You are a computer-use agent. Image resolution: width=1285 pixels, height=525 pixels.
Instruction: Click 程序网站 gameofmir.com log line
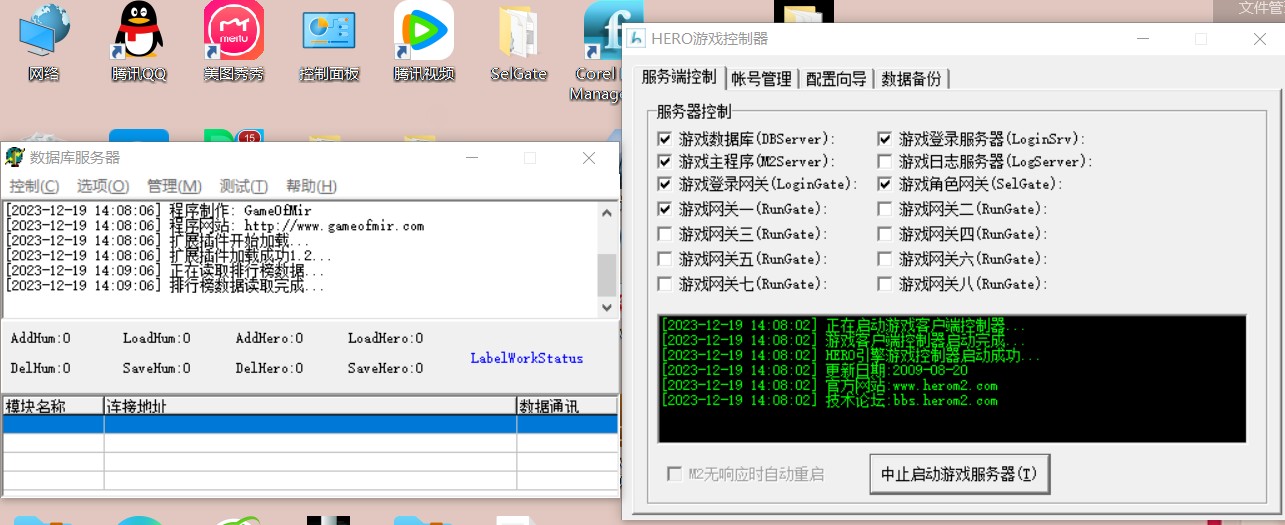pos(215,226)
